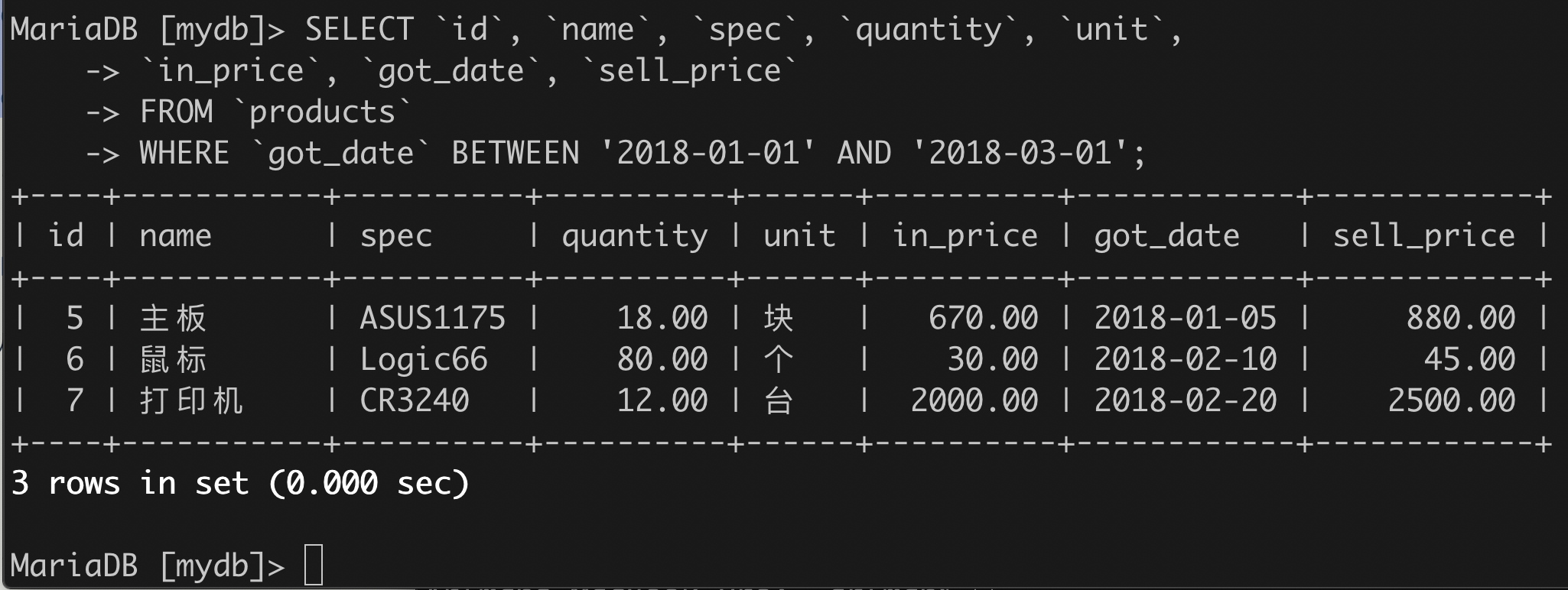Viewport: 1568px width, 590px height.
Task: Click the terminal cursor block at the prompt
Action: pyautogui.click(x=314, y=565)
